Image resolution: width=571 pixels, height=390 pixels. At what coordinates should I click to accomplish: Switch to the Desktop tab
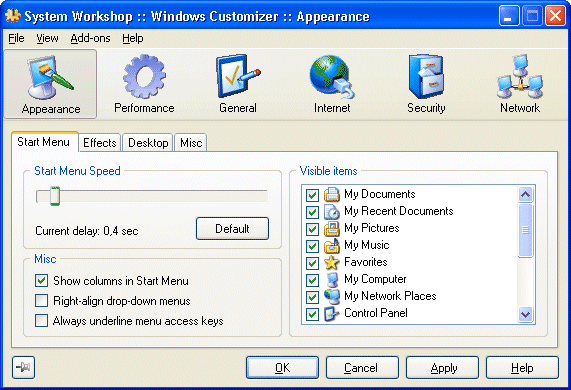148,143
